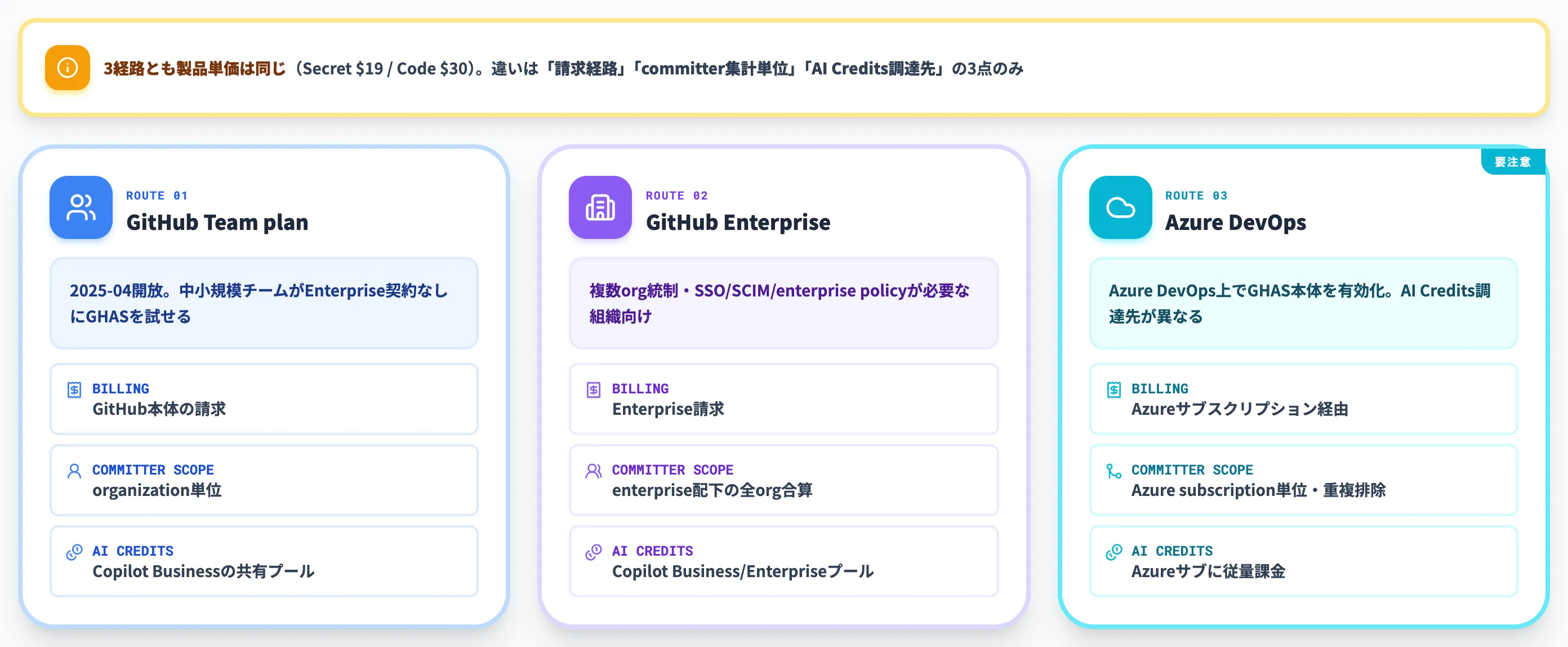The height and width of the screenshot is (647, 1568).
Task: Click the ROUTE 02 label
Action: coord(677,196)
